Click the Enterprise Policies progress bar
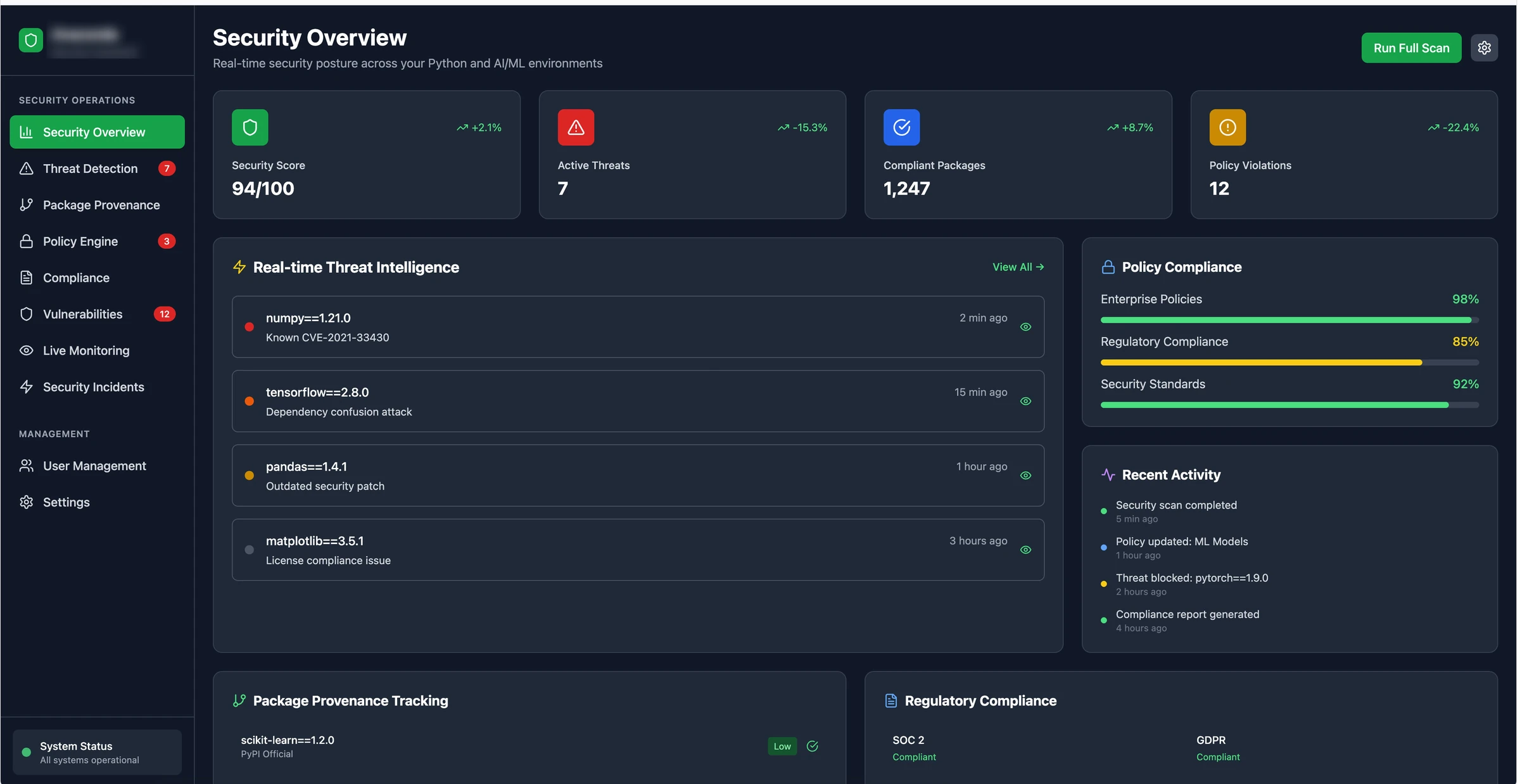The image size is (1520, 784). (x=1289, y=320)
